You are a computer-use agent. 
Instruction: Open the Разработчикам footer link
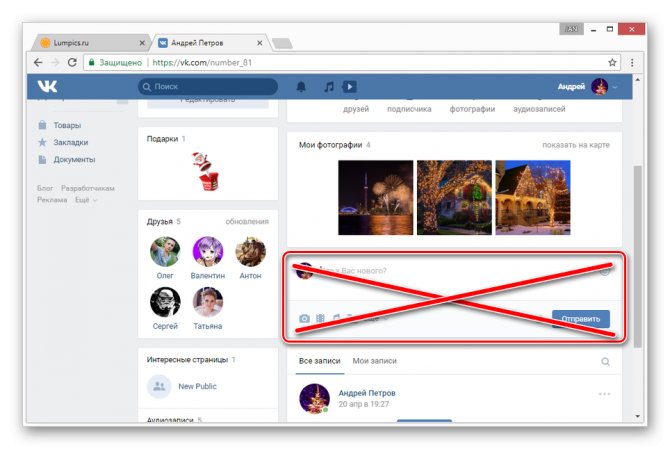tap(88, 188)
